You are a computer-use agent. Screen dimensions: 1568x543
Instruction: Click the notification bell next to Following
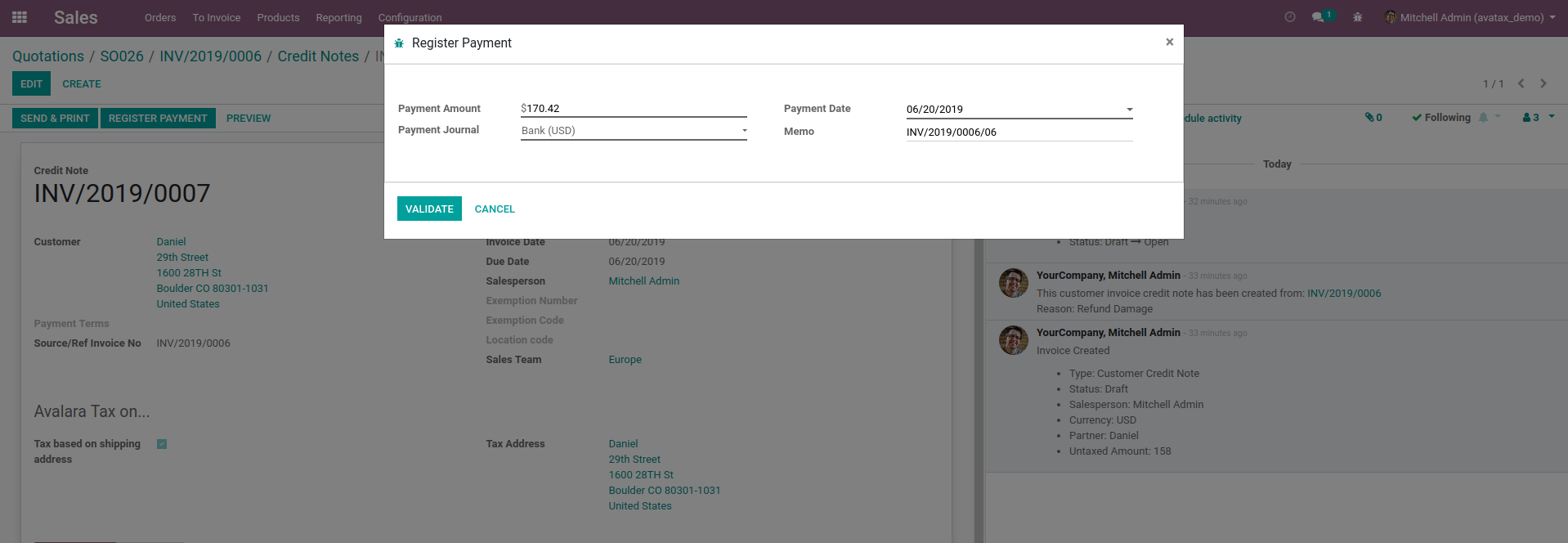(x=1483, y=118)
